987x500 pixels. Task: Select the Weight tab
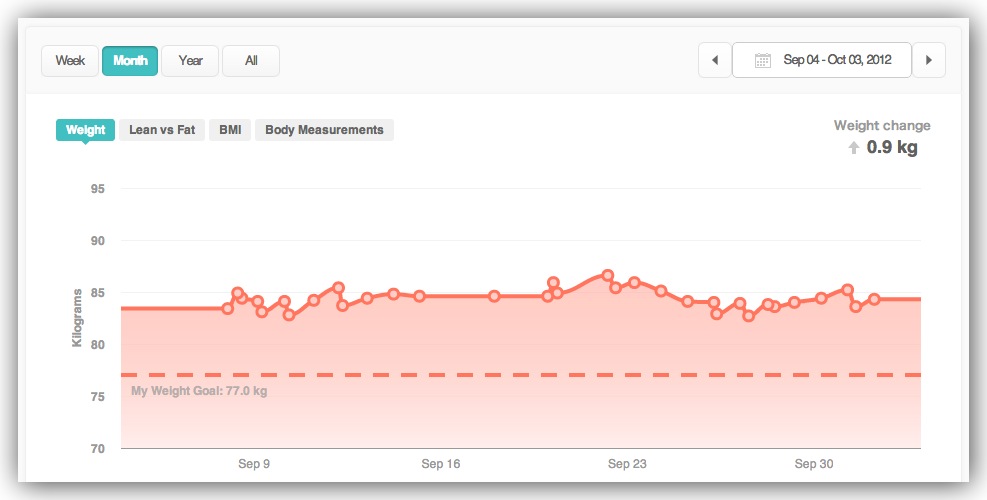(x=86, y=130)
